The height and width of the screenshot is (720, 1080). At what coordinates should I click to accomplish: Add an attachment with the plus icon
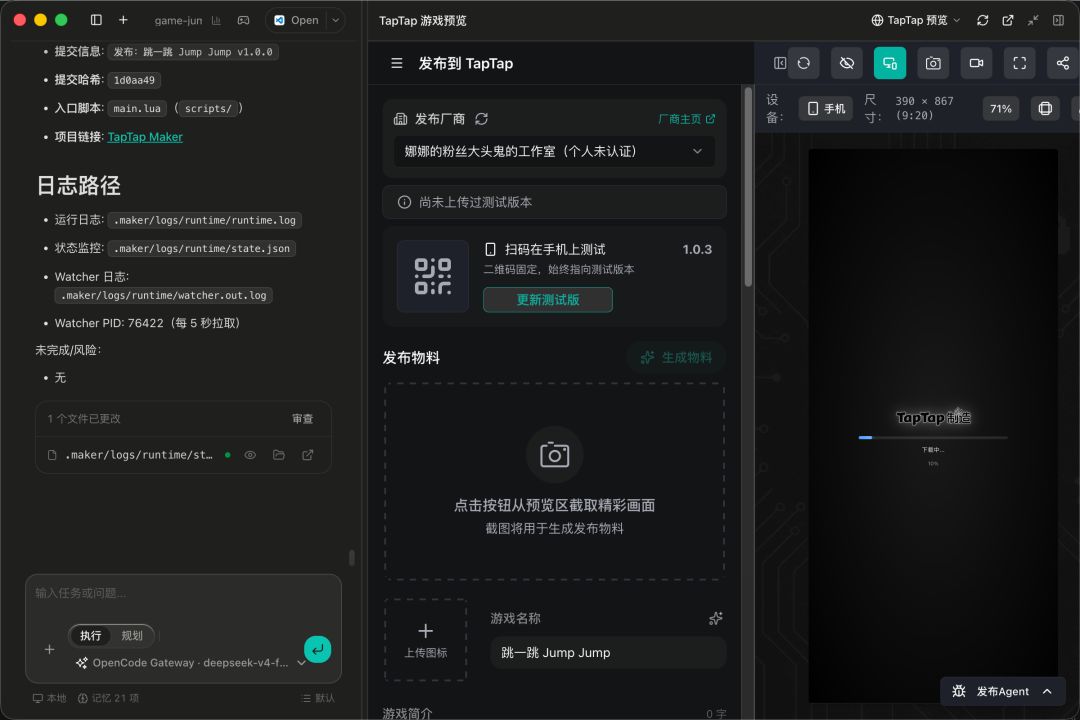[50, 649]
